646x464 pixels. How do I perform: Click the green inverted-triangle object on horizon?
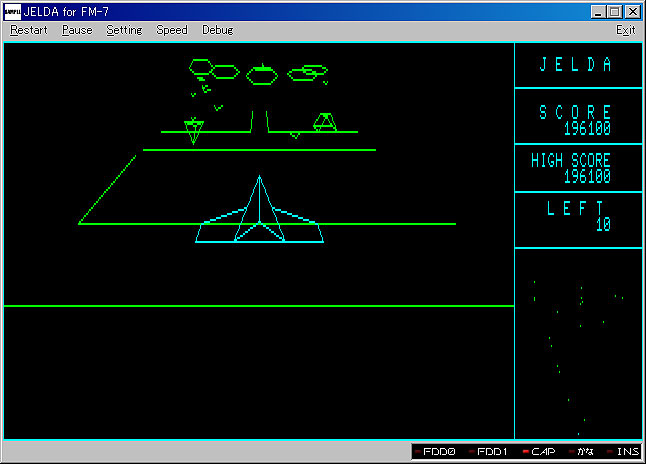tap(194, 130)
